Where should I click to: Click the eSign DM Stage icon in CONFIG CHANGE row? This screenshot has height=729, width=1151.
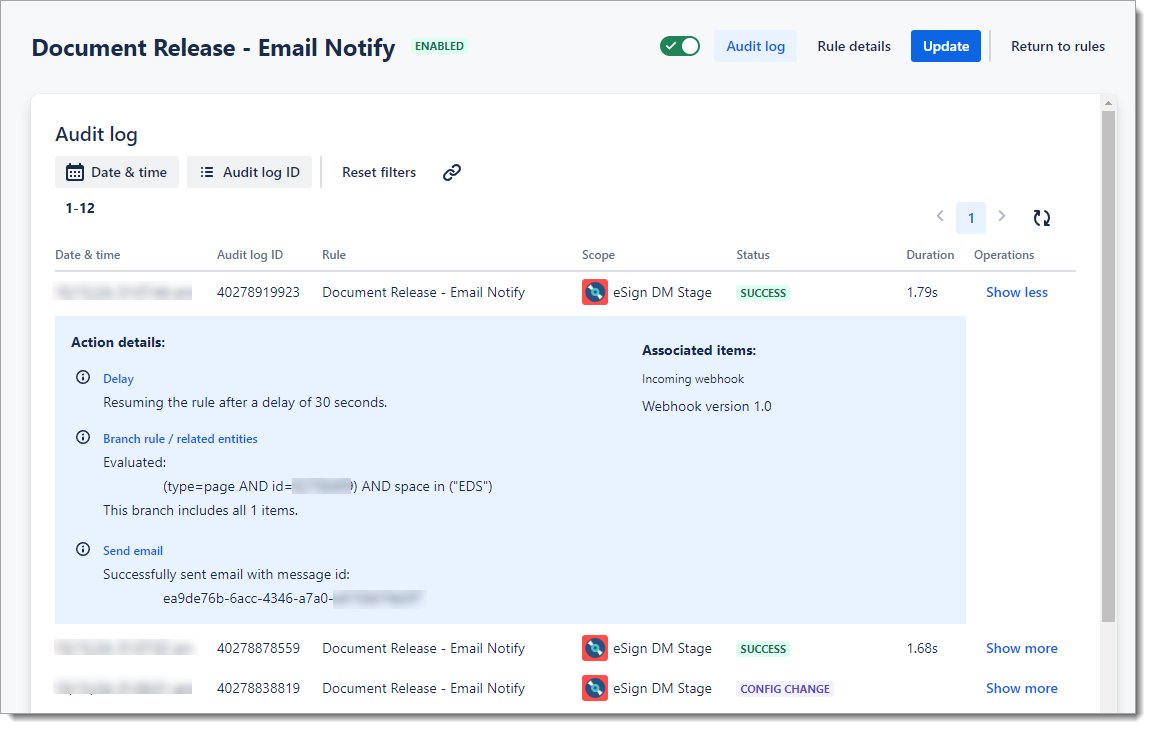pos(595,688)
